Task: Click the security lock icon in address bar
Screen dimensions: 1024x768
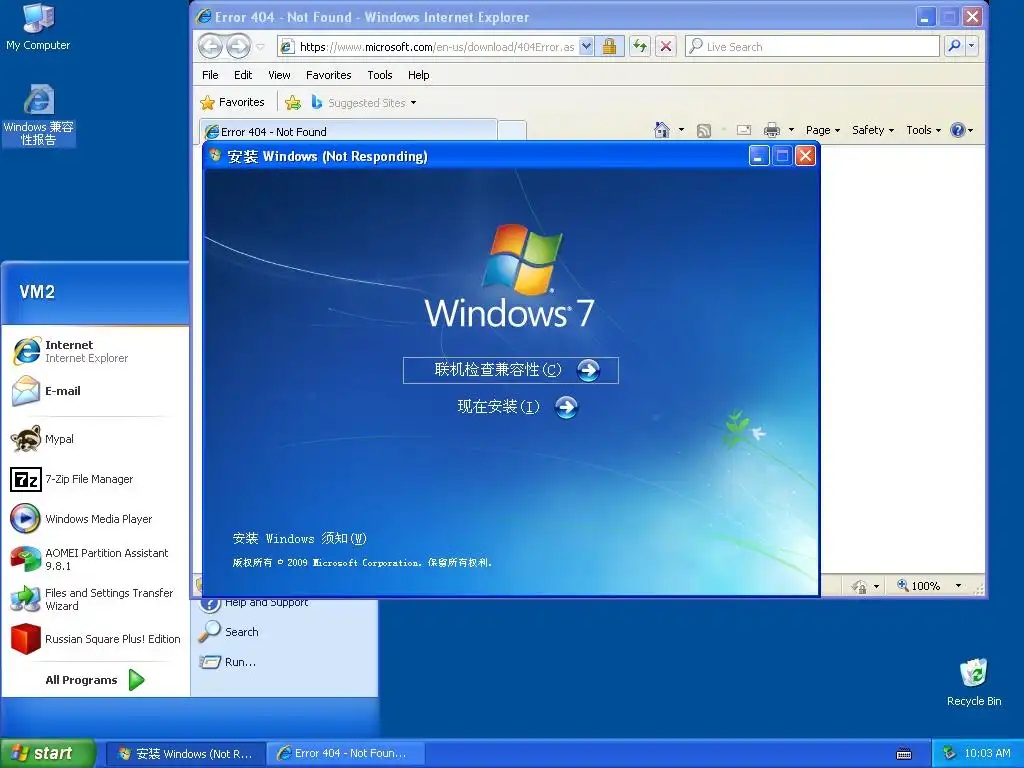Action: 609,46
